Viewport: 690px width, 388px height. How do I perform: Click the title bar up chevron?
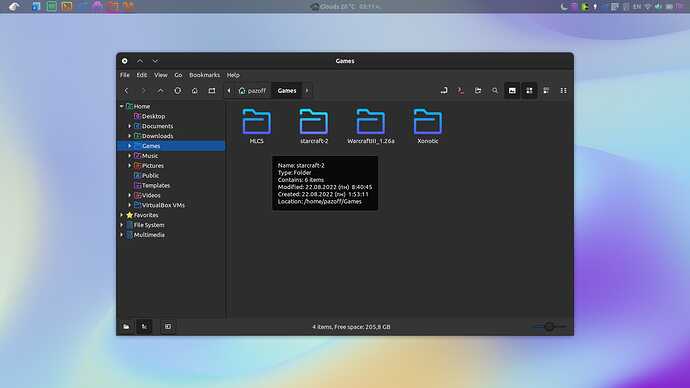[140, 61]
